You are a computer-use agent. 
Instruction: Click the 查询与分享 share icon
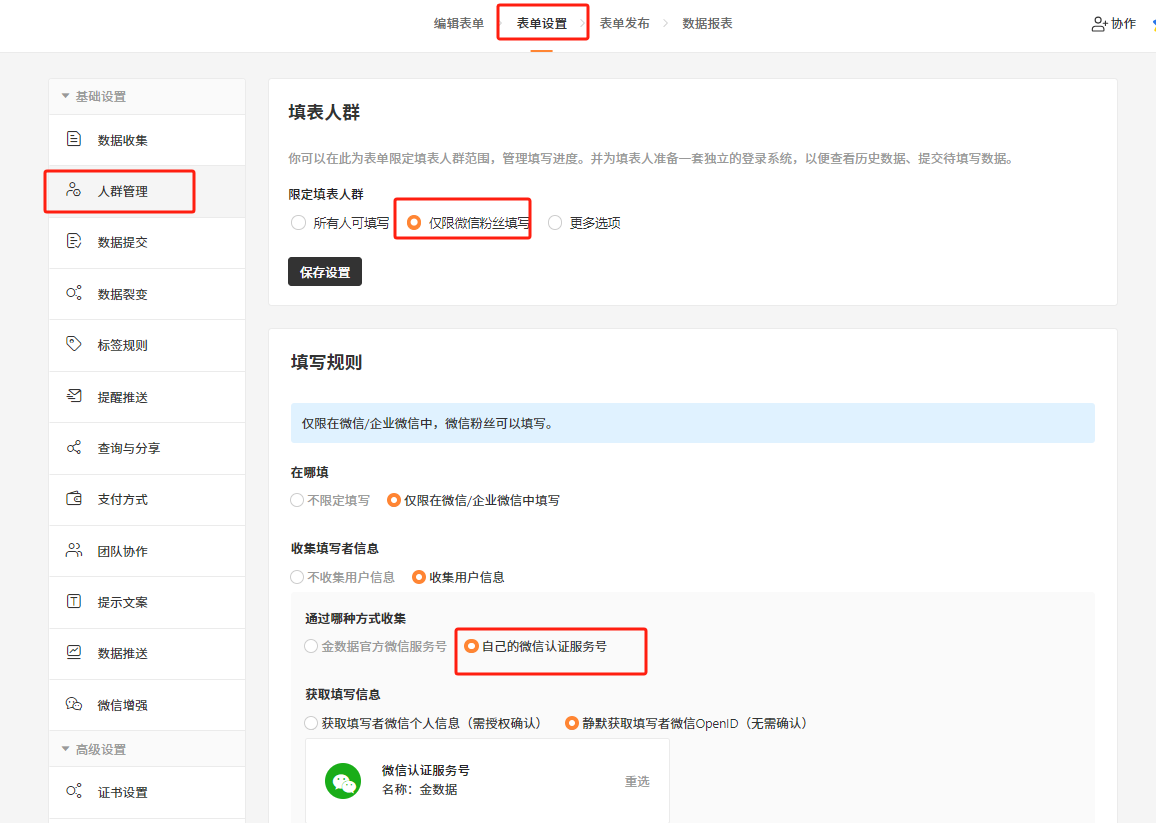(x=74, y=447)
